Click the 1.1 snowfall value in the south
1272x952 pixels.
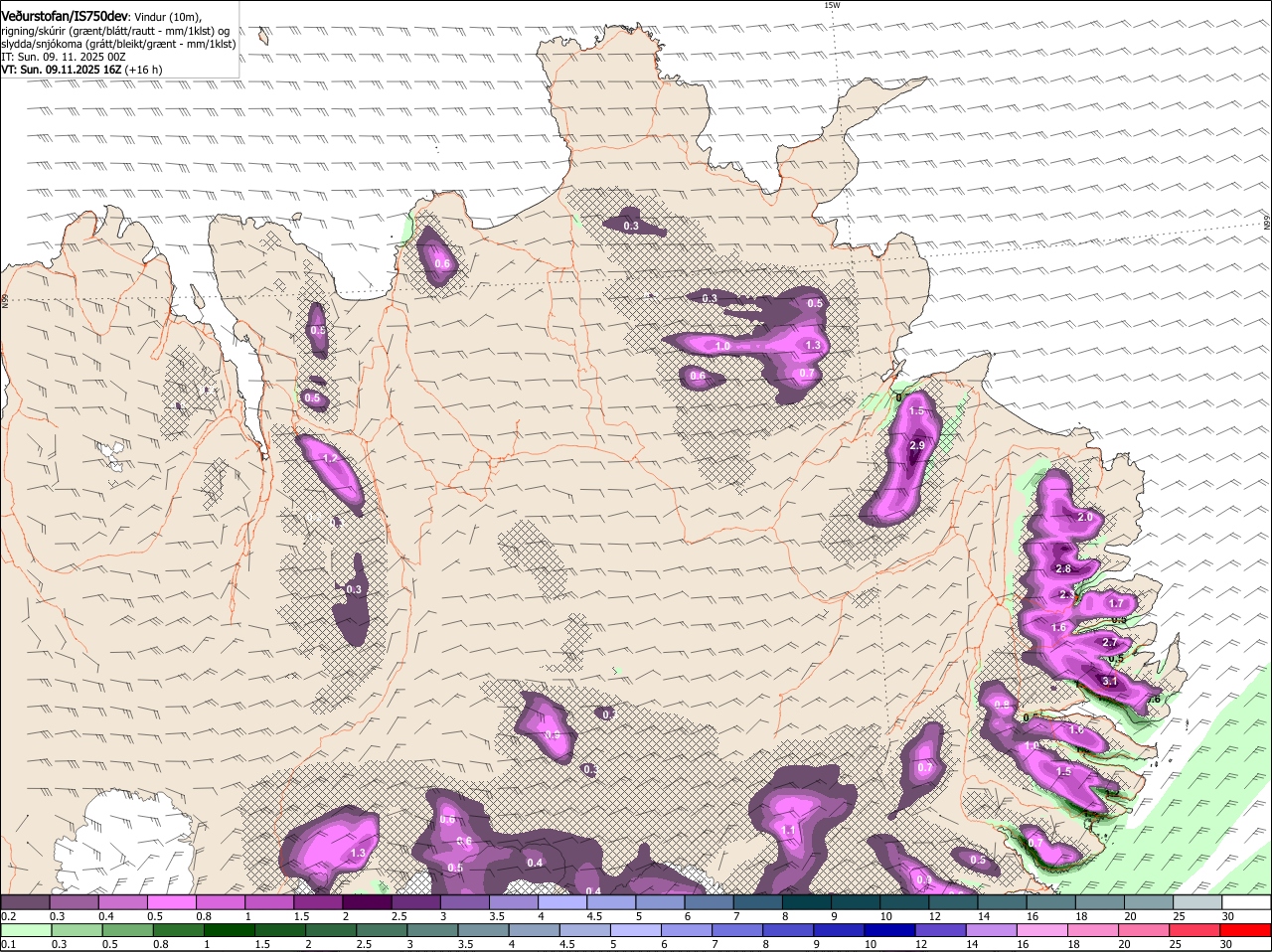click(x=789, y=830)
